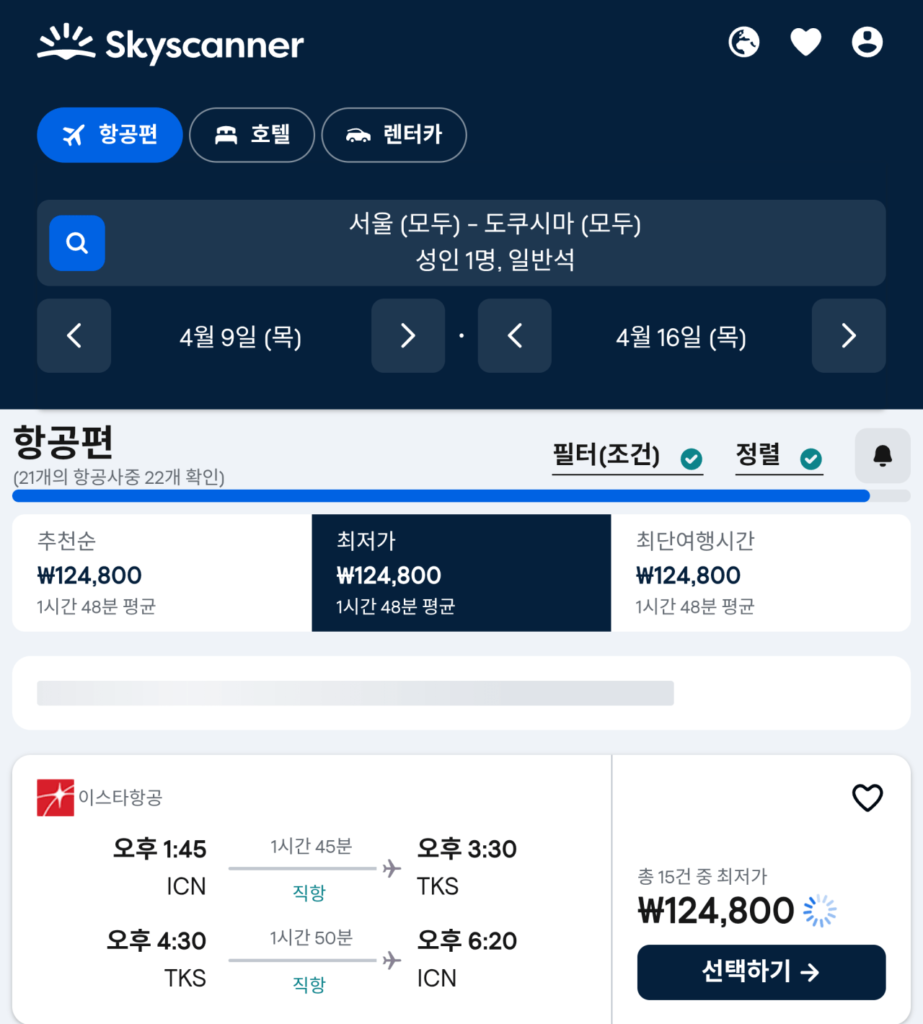923x1024 pixels.
Task: Open the globe regional settings icon
Action: [744, 42]
